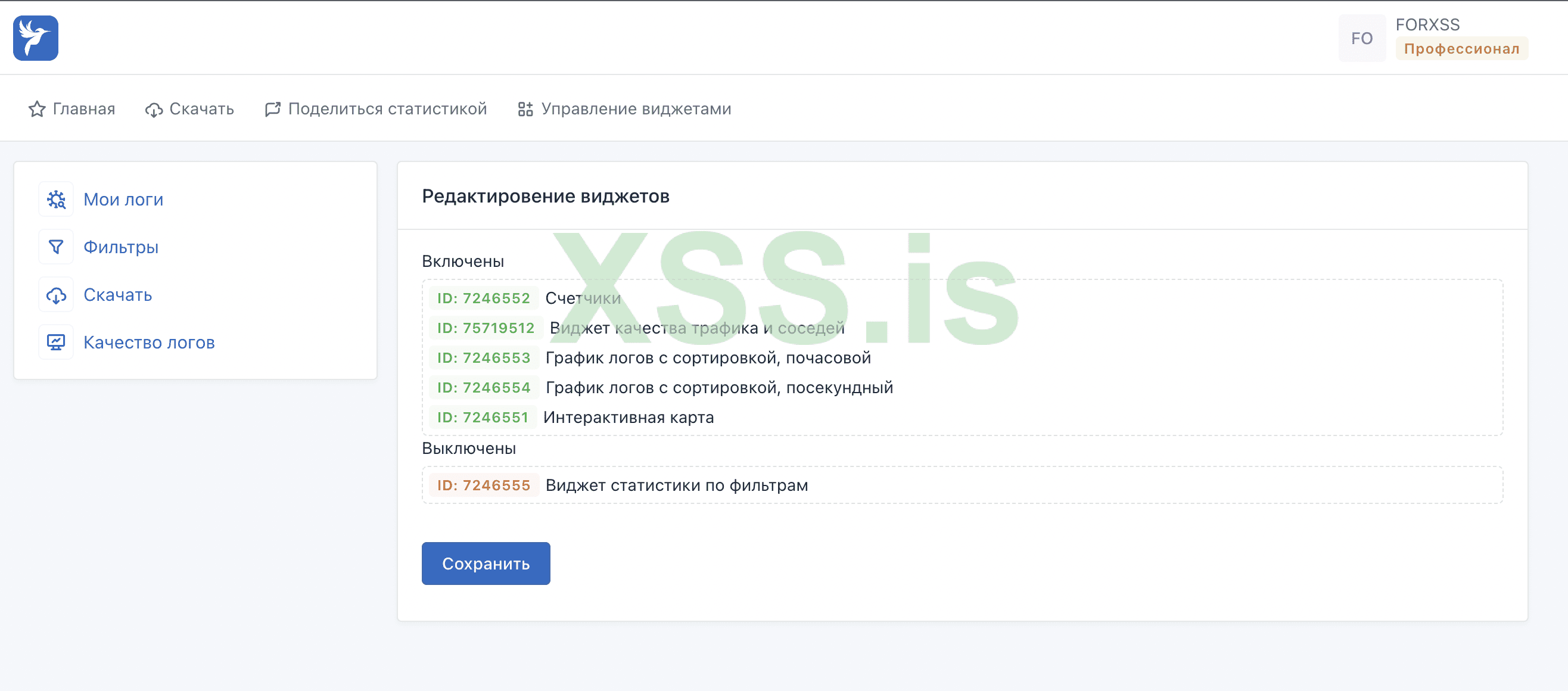Click the bug icon beside Мои логи
Viewport: 1568px width, 691px height.
coord(56,199)
